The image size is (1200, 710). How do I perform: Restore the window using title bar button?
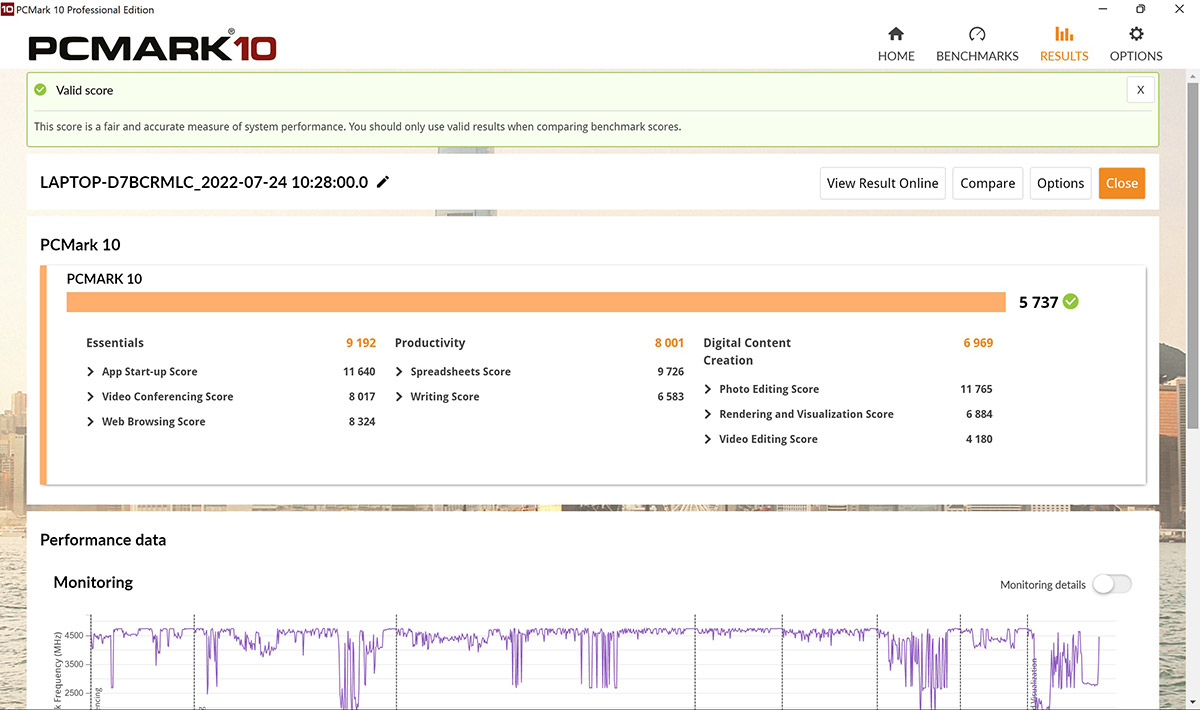[1140, 9]
